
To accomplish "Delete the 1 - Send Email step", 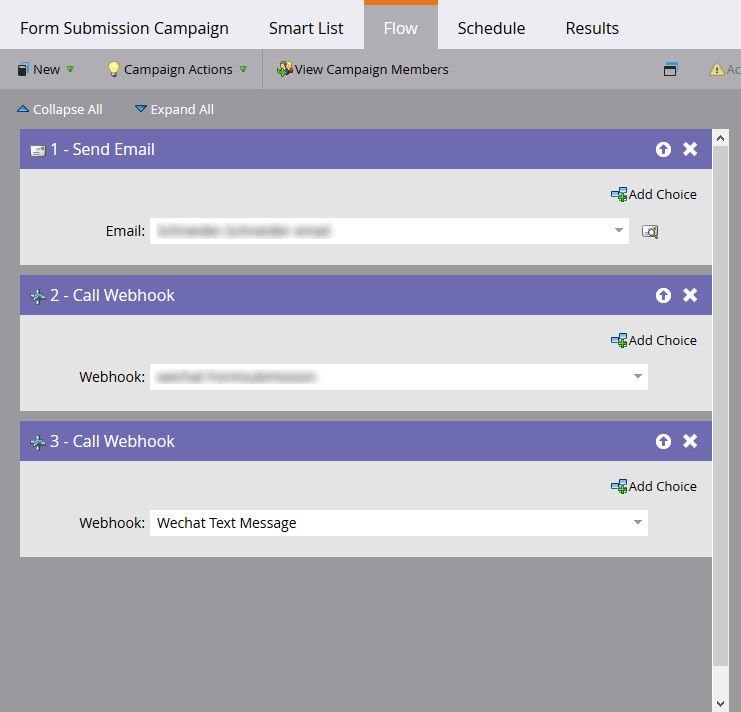I will coord(690,149).
